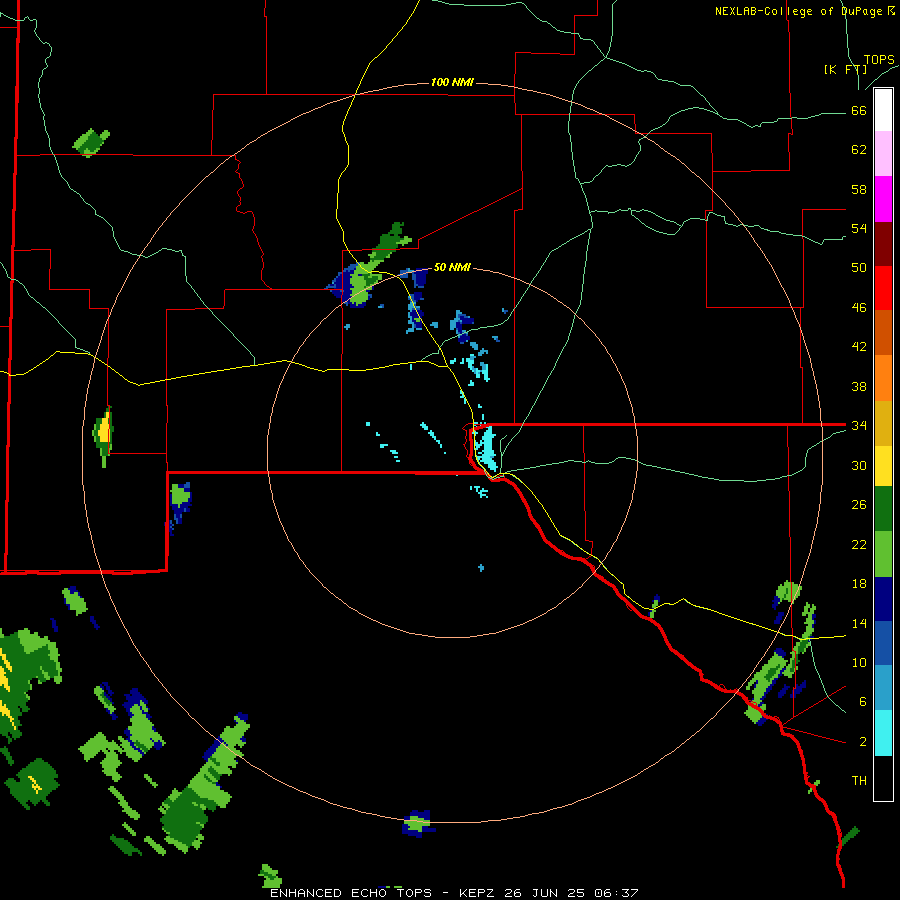This screenshot has height=900, width=900.
Task: Click the ENHANCED ECHO TOPS - KEPZ timestamp caption
Action: (x=454, y=893)
